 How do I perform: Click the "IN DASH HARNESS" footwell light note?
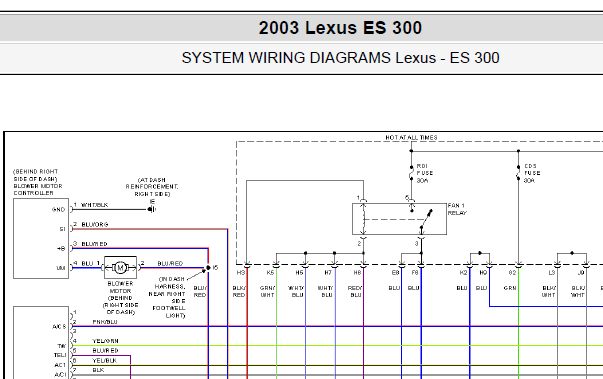coord(167,297)
